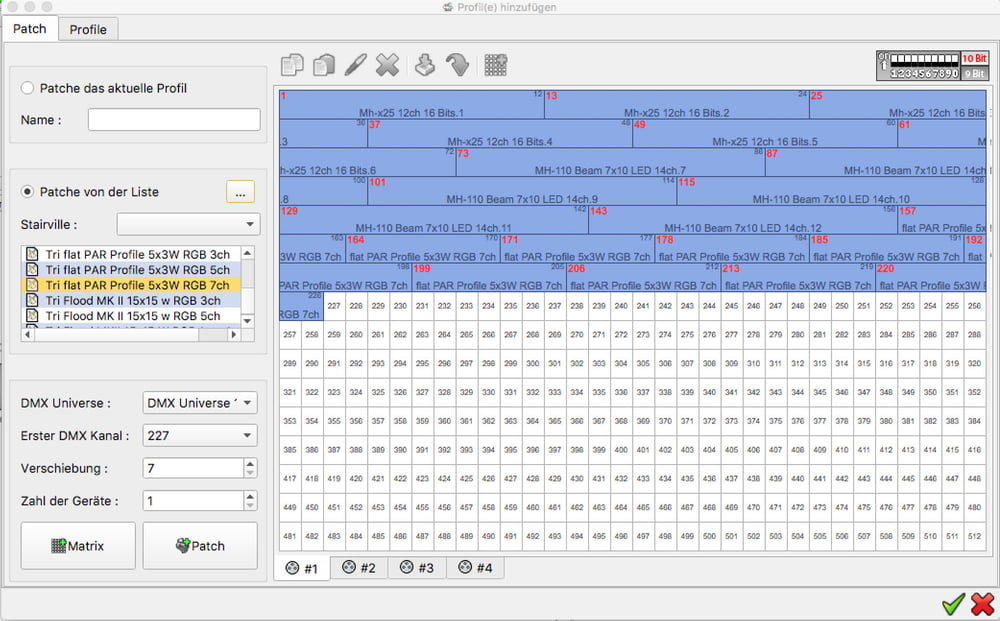This screenshot has width=1000, height=621.
Task: Click the grid matrix toolbar icon
Action: point(495,65)
